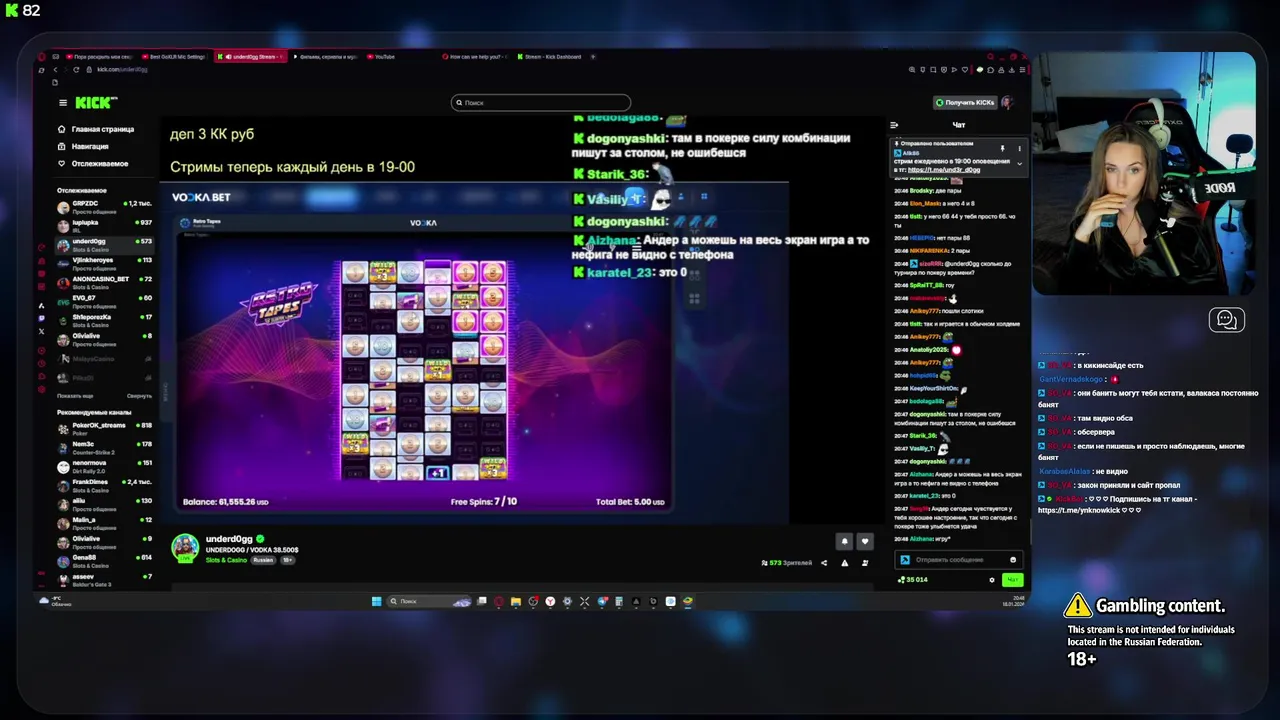Switch to the YouTube browser tab
The image size is (1280, 720).
[x=400, y=57]
